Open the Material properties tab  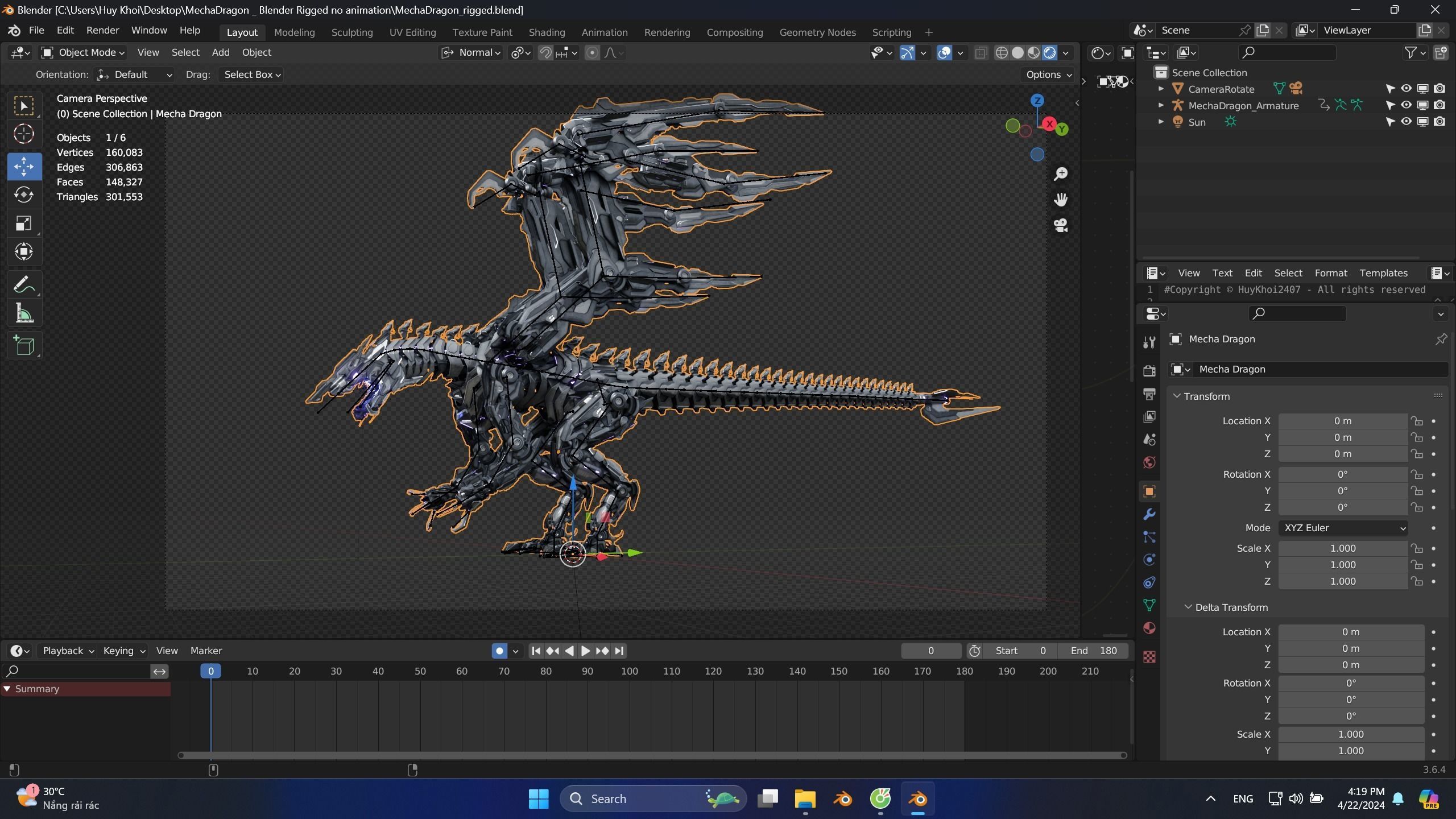click(1149, 628)
